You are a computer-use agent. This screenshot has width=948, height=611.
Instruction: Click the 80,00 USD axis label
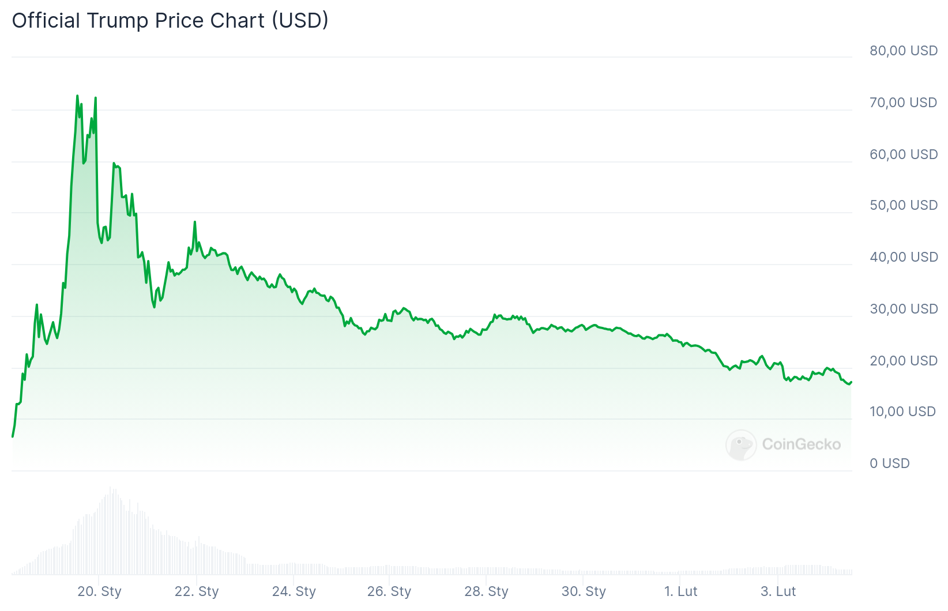click(903, 50)
